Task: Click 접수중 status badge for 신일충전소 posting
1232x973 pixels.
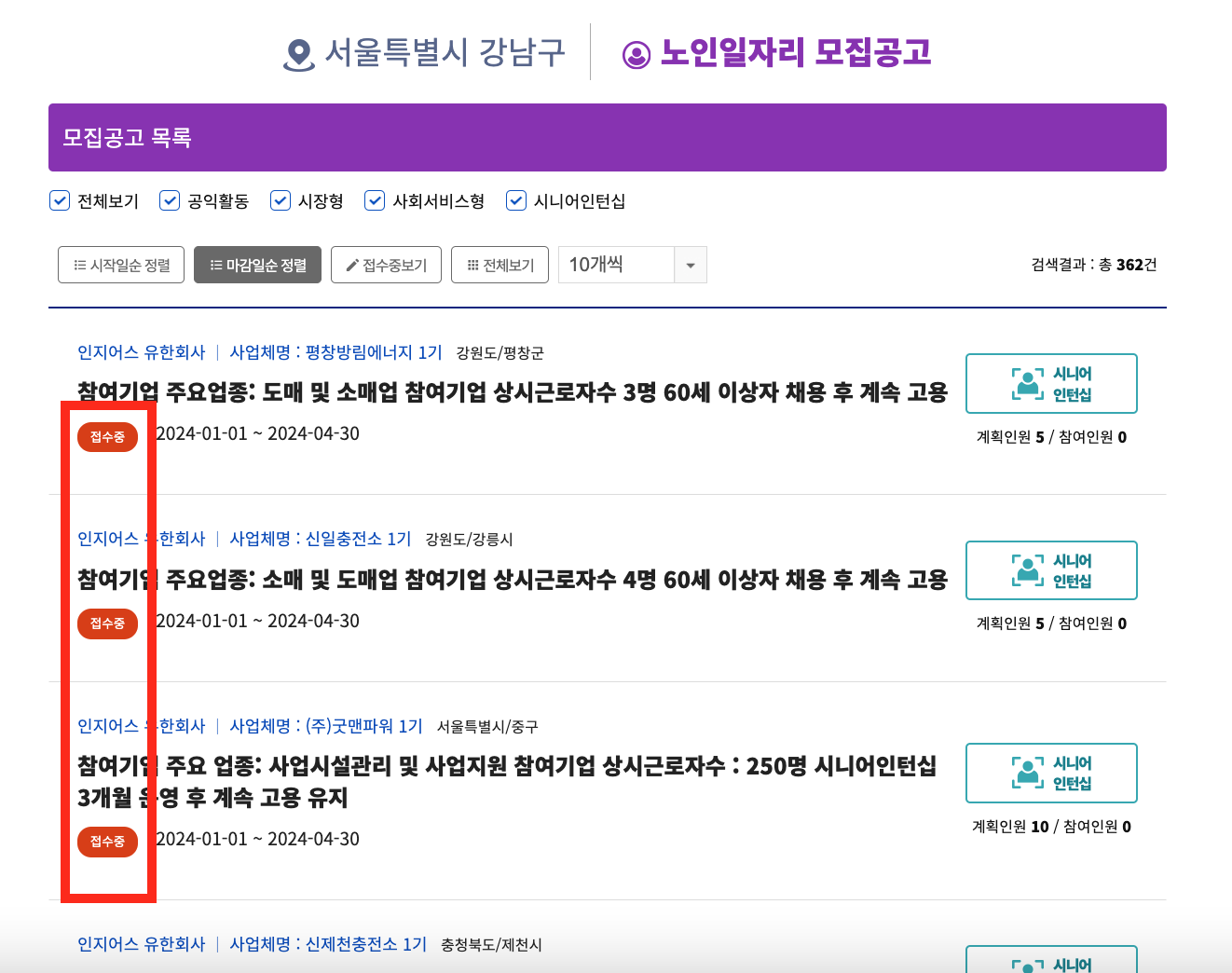Action: (x=107, y=624)
